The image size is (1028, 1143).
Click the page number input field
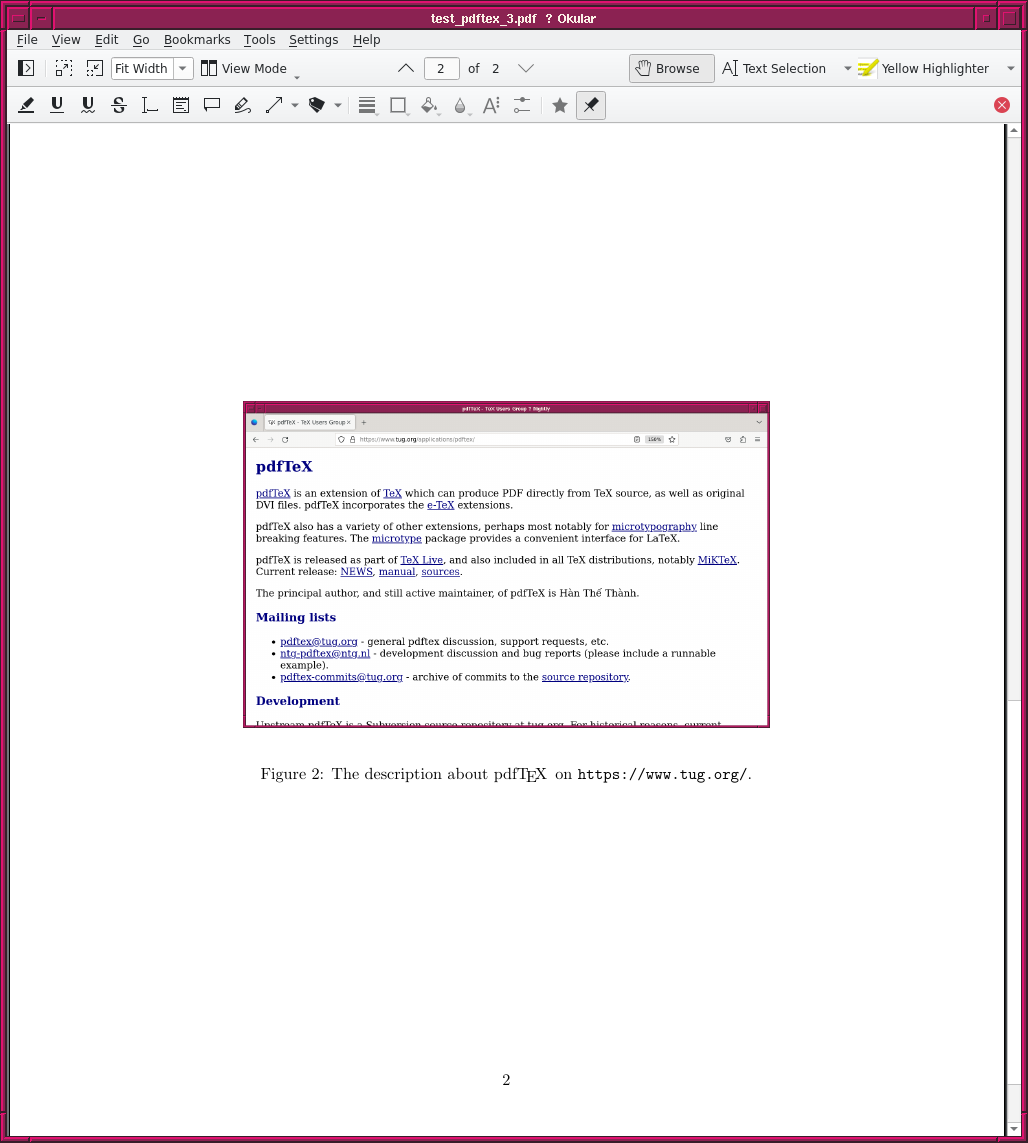click(441, 68)
